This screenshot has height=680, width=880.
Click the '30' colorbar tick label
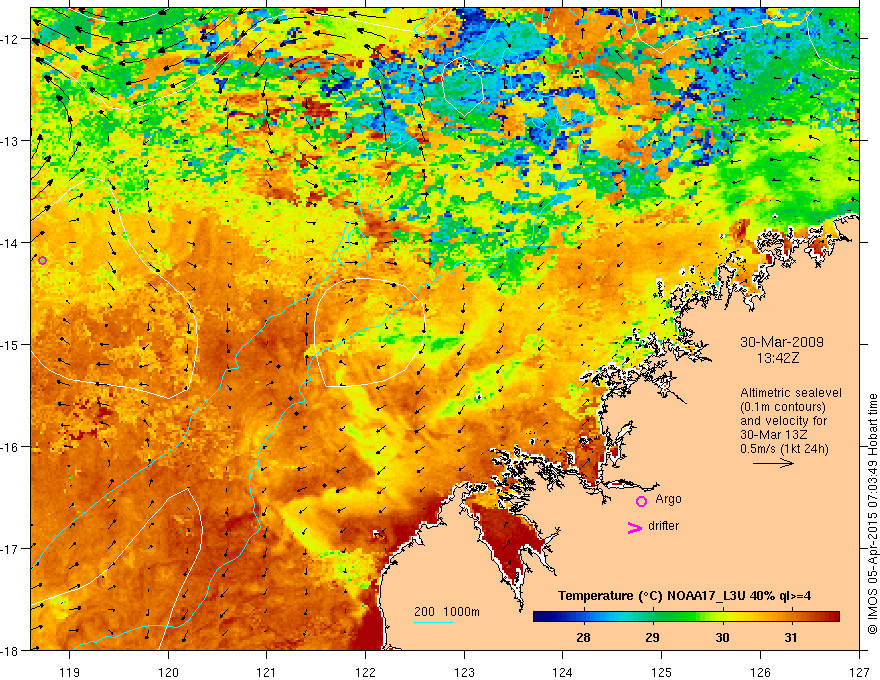[722, 637]
